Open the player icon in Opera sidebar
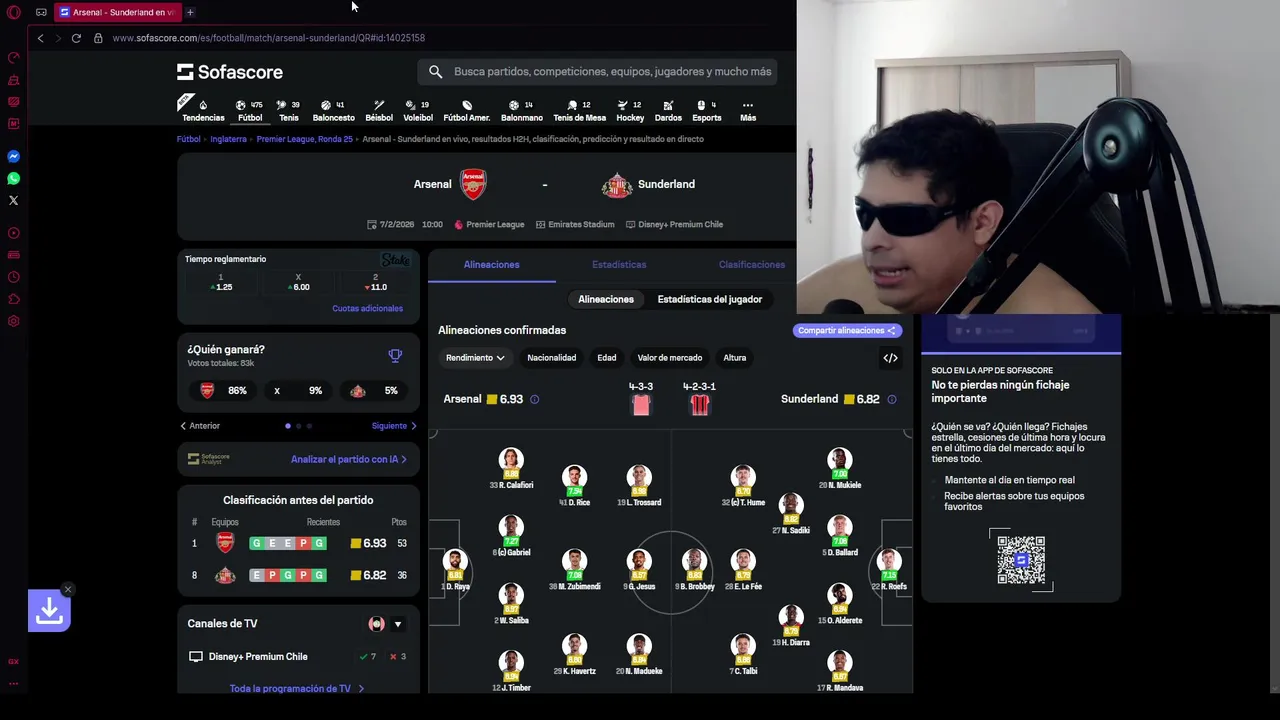1280x720 pixels. (14, 233)
